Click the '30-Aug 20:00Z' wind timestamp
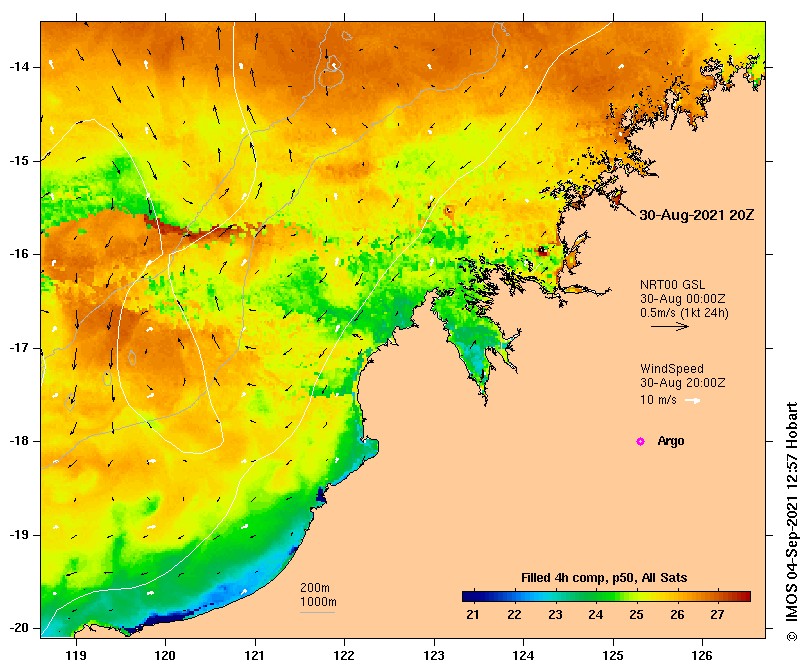The height and width of the screenshot is (672, 809). tap(683, 383)
